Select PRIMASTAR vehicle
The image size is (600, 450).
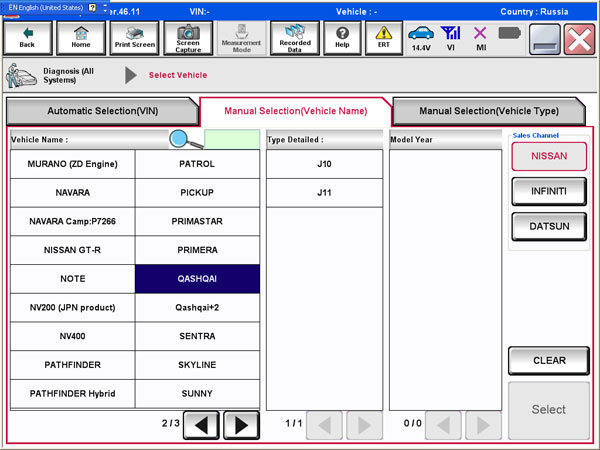pos(197,222)
